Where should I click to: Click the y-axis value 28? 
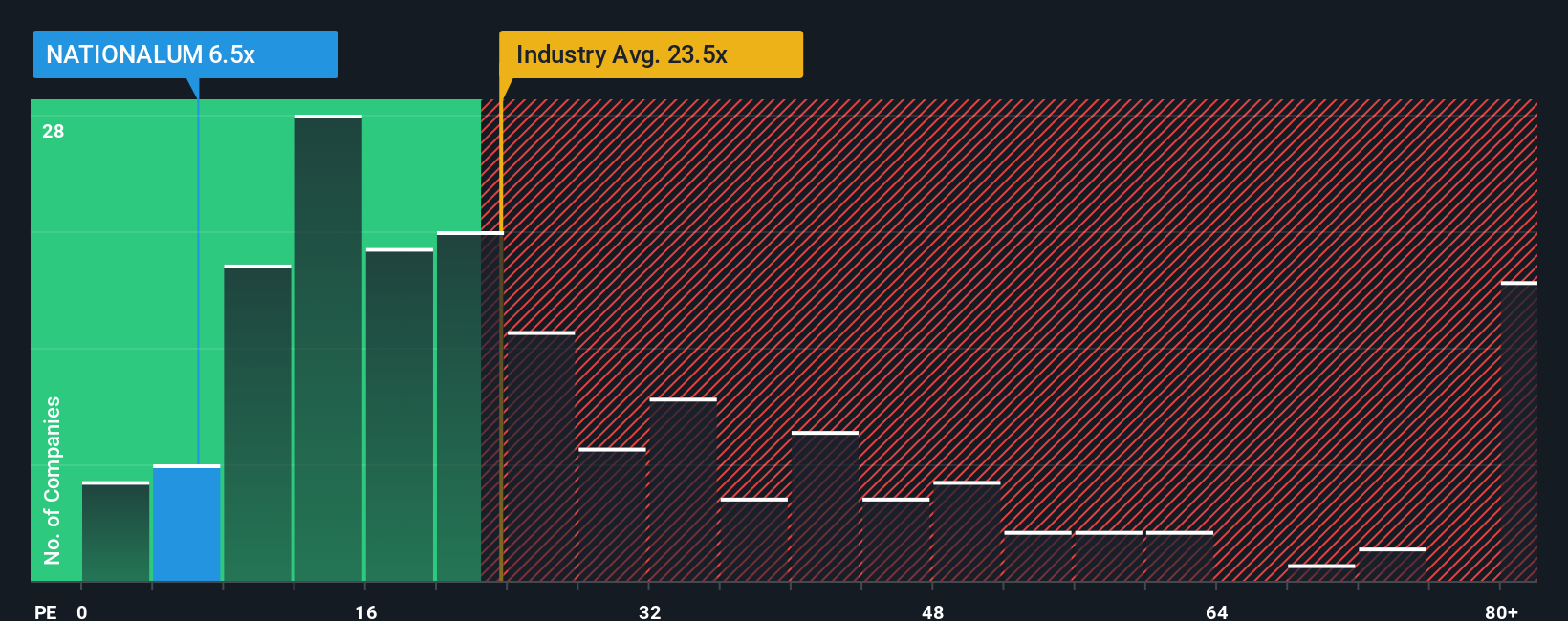click(x=54, y=131)
